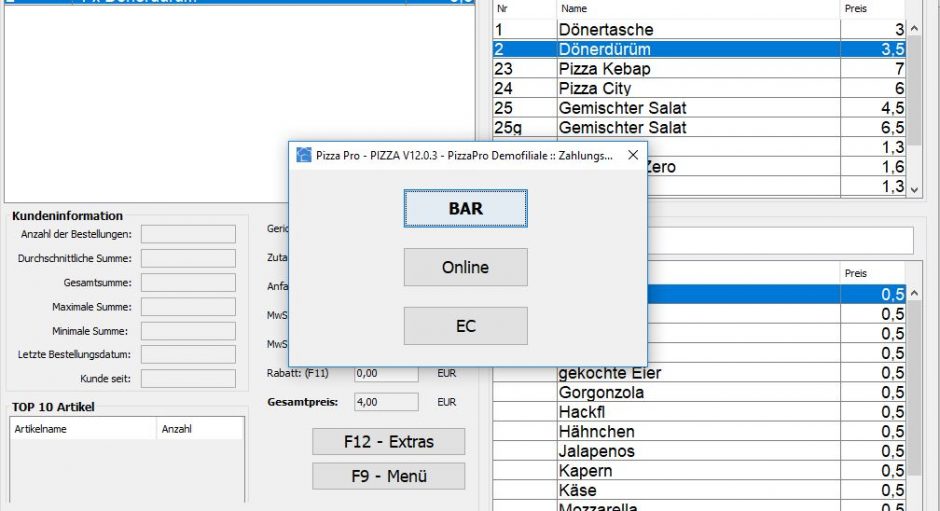Choose the EC payment button
This screenshot has width=940, height=511.
(x=465, y=326)
